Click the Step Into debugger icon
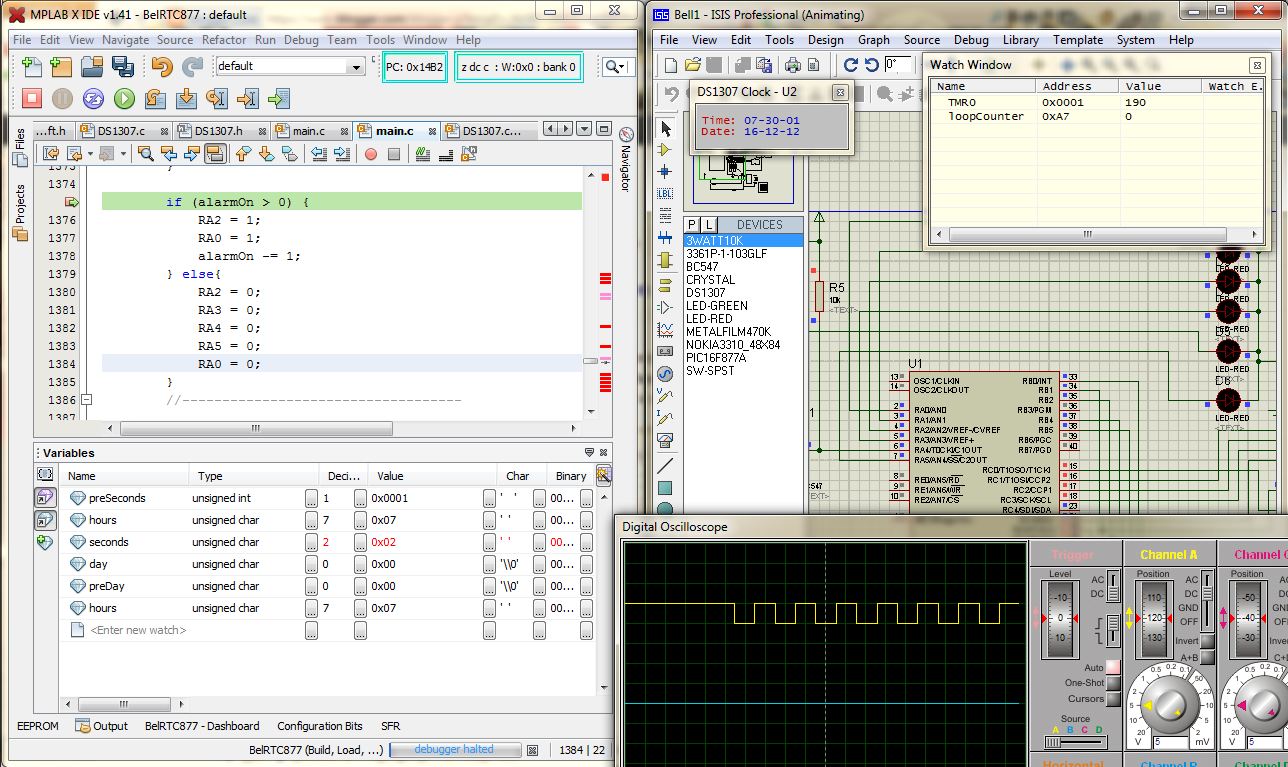The width and height of the screenshot is (1288, 767). [186, 98]
